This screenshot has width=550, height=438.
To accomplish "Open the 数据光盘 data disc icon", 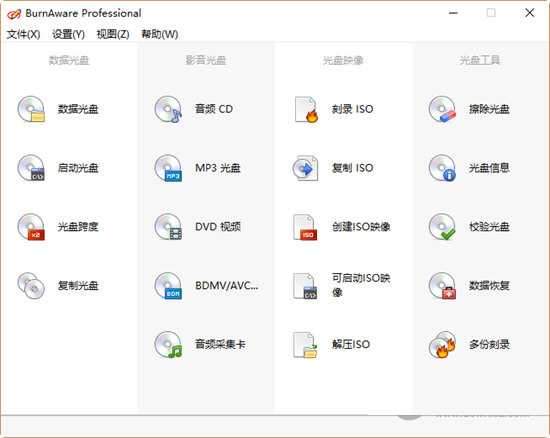I will [x=31, y=109].
